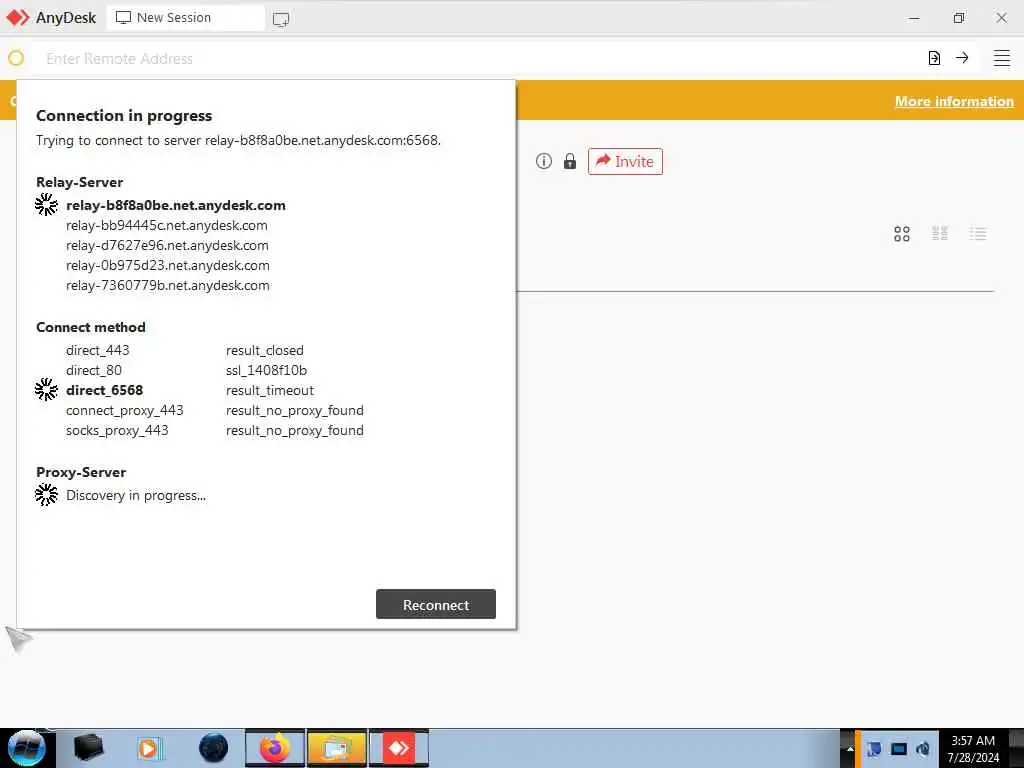The width and height of the screenshot is (1024, 768).
Task: Switch to the New Session tab
Action: click(x=185, y=18)
